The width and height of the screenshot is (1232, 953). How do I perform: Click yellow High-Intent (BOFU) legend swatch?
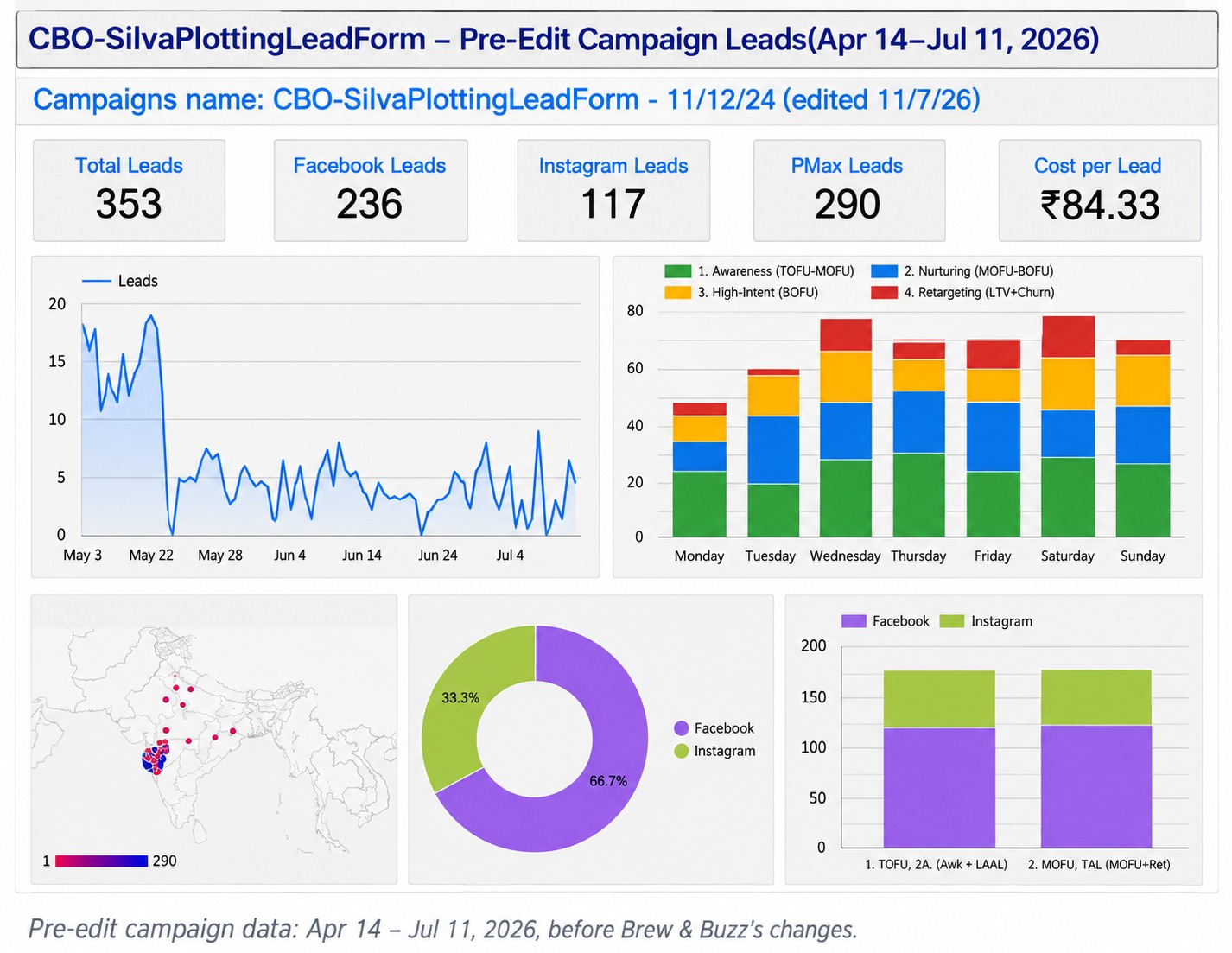click(x=678, y=293)
